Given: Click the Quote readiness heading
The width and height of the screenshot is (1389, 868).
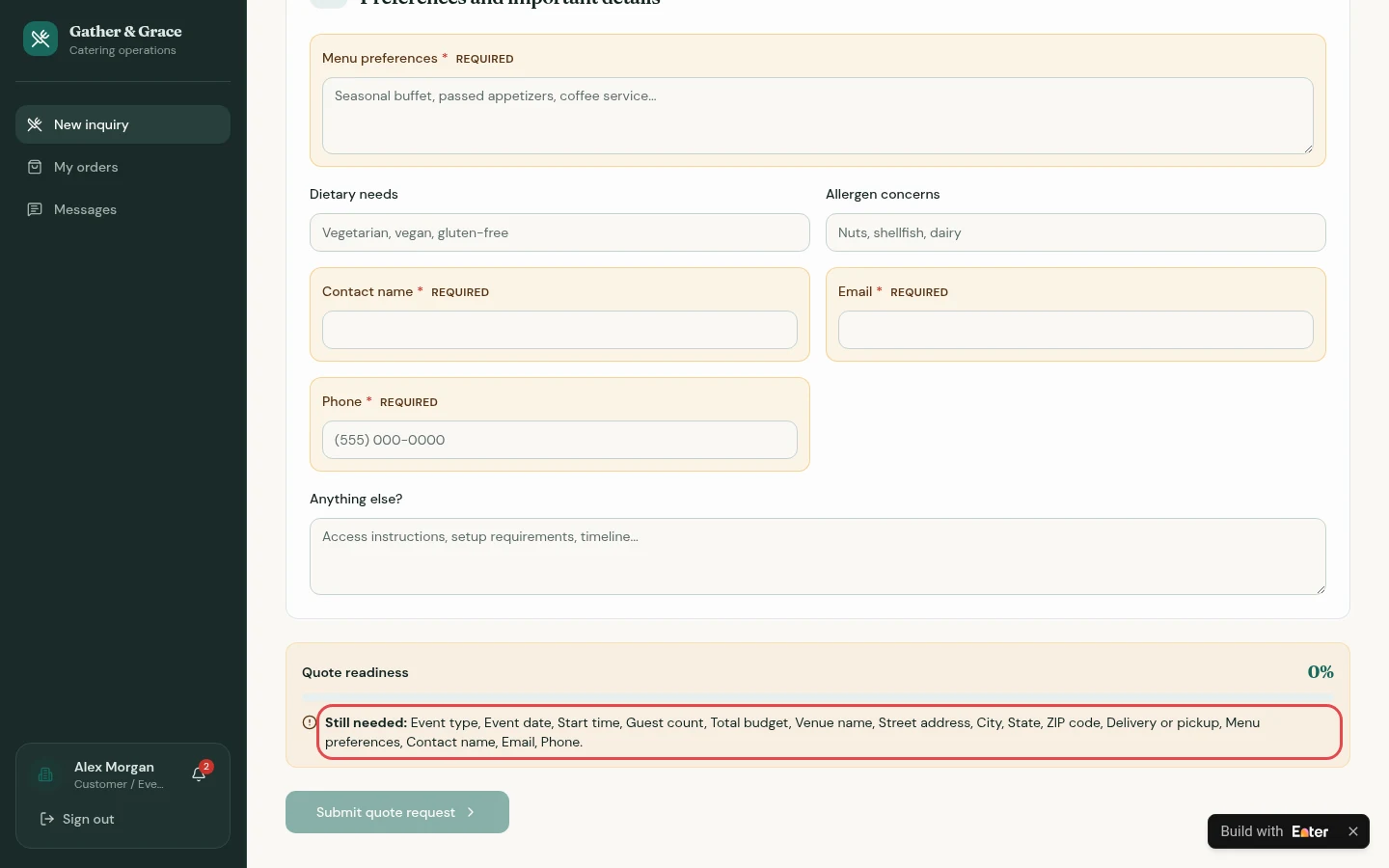Looking at the screenshot, I should [x=355, y=672].
